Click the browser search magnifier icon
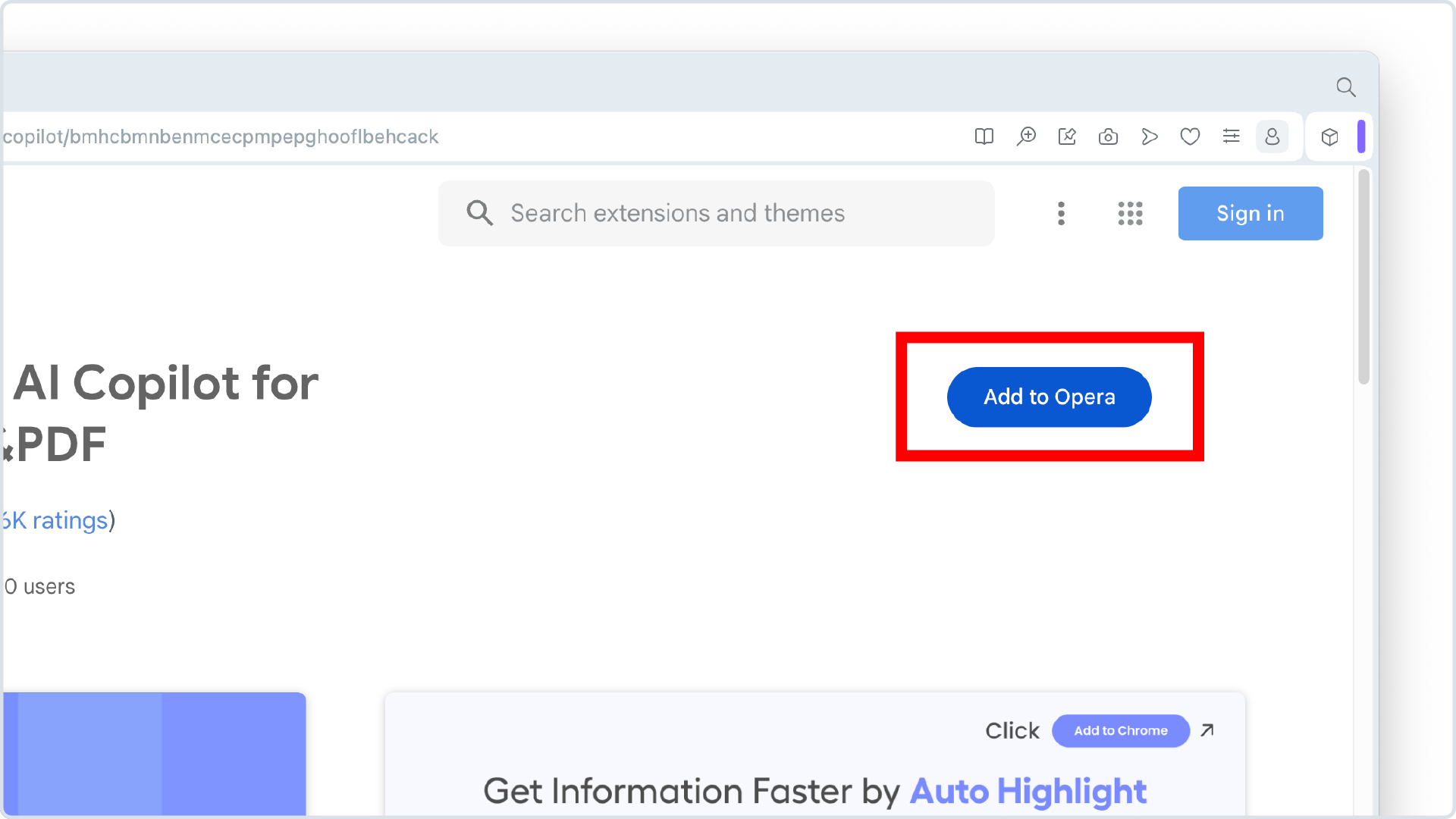 1346,87
